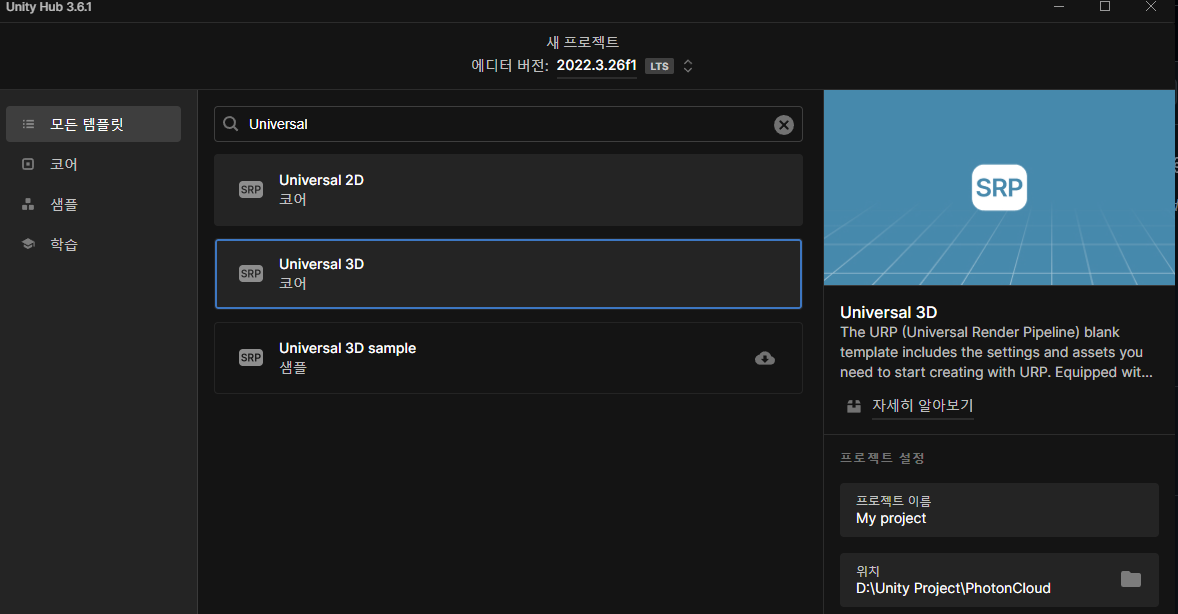1178x614 pixels.
Task: Click the graduation cap icon beside 학습
Action: click(29, 244)
